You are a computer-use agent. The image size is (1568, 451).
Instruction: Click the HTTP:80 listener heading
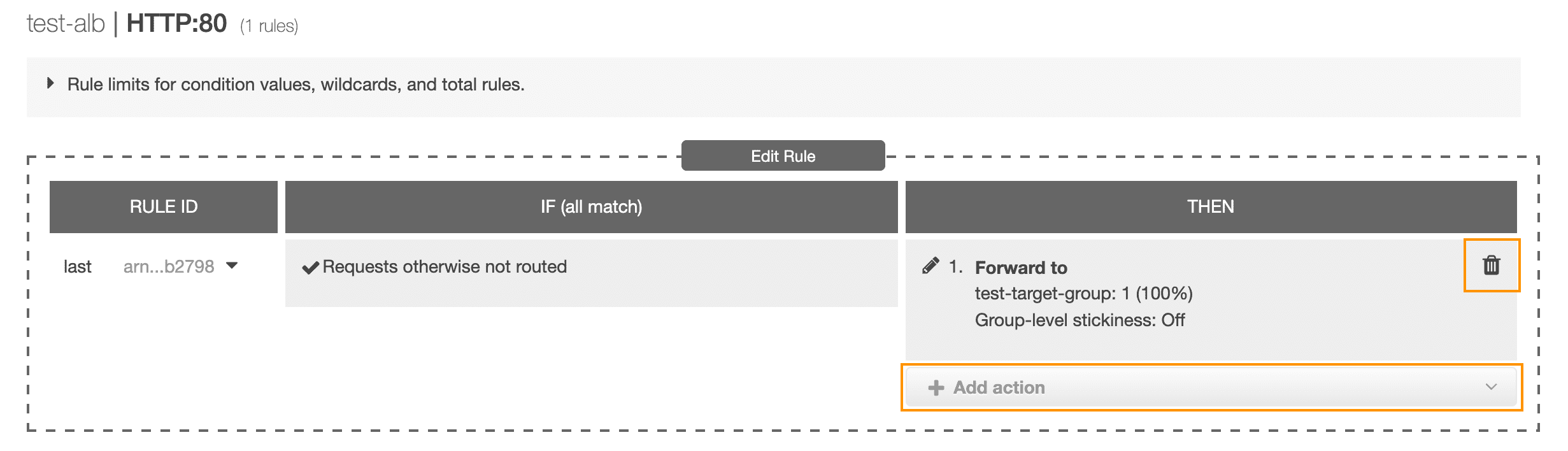coord(176,24)
